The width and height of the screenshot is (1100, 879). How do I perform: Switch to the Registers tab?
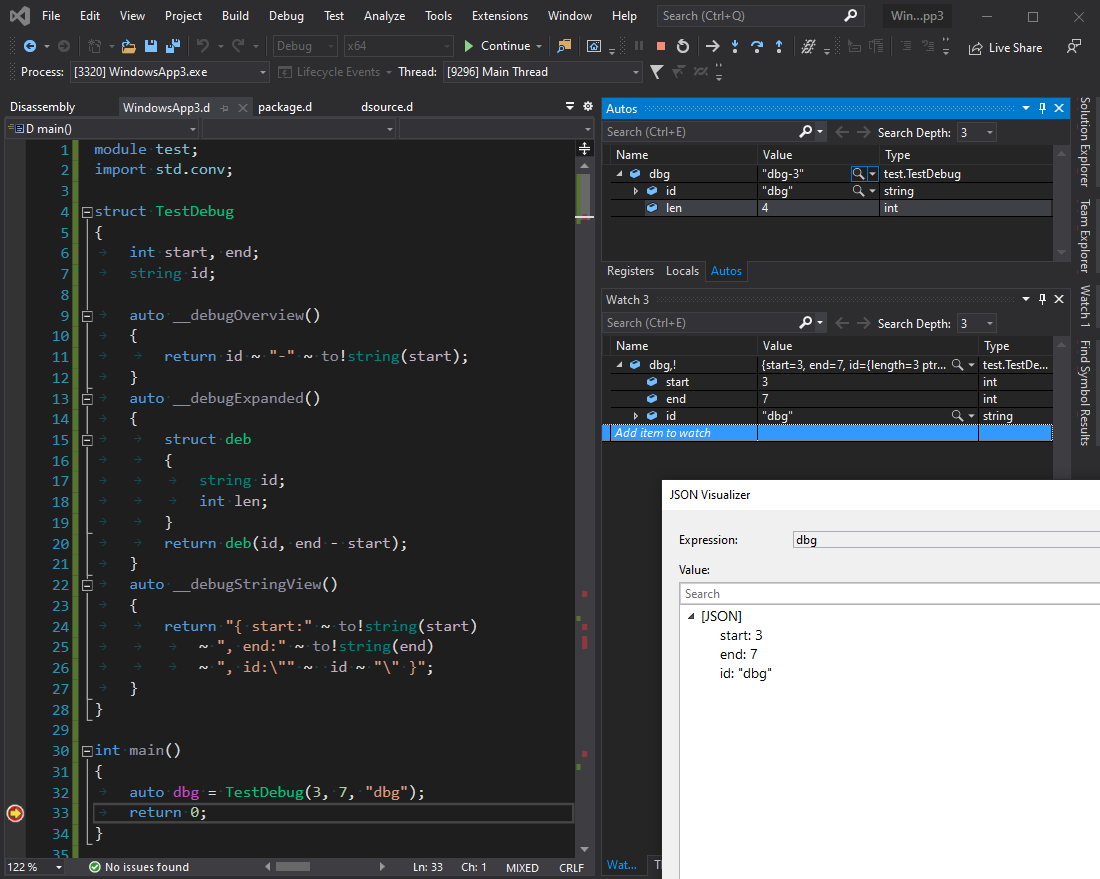click(630, 271)
